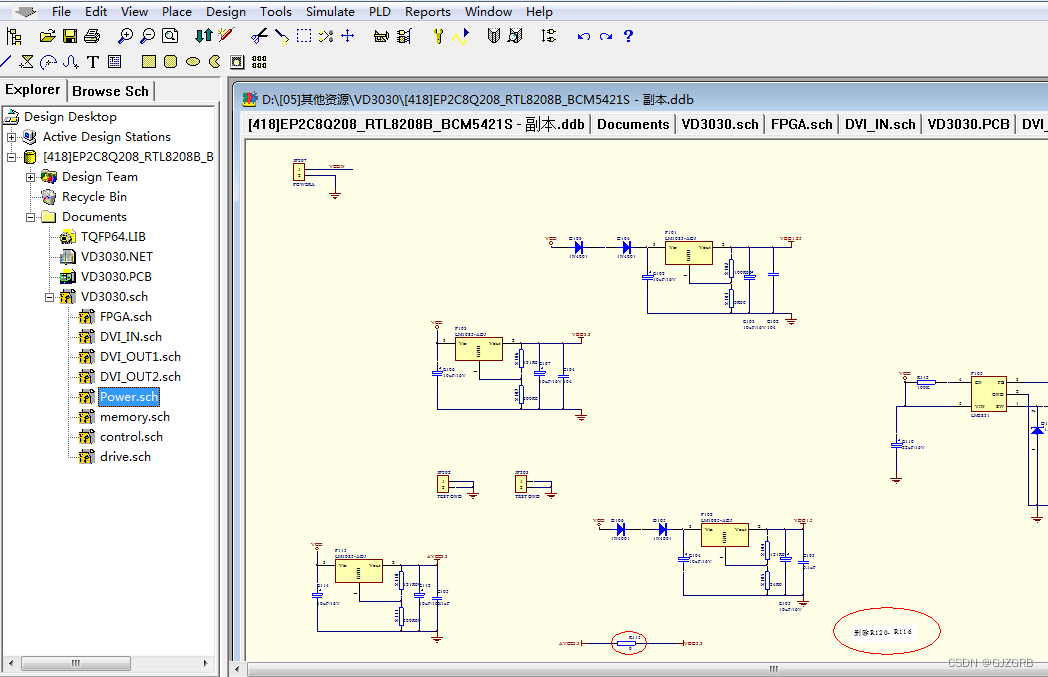The height and width of the screenshot is (677, 1048).
Task: Open the Recycle Bin in Explorer
Action: pyautogui.click(x=94, y=196)
